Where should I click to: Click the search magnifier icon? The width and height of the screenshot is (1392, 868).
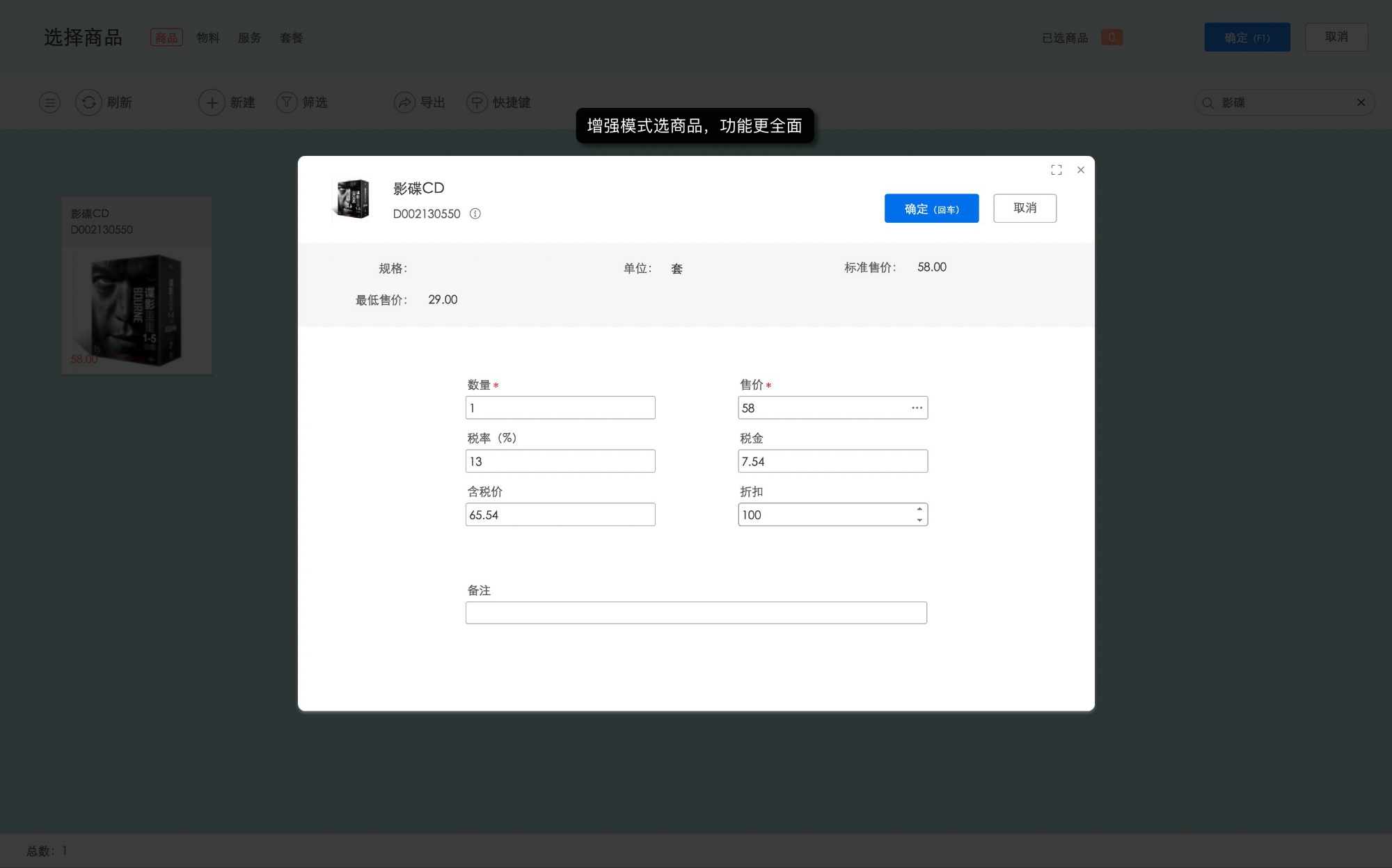click(x=1208, y=102)
